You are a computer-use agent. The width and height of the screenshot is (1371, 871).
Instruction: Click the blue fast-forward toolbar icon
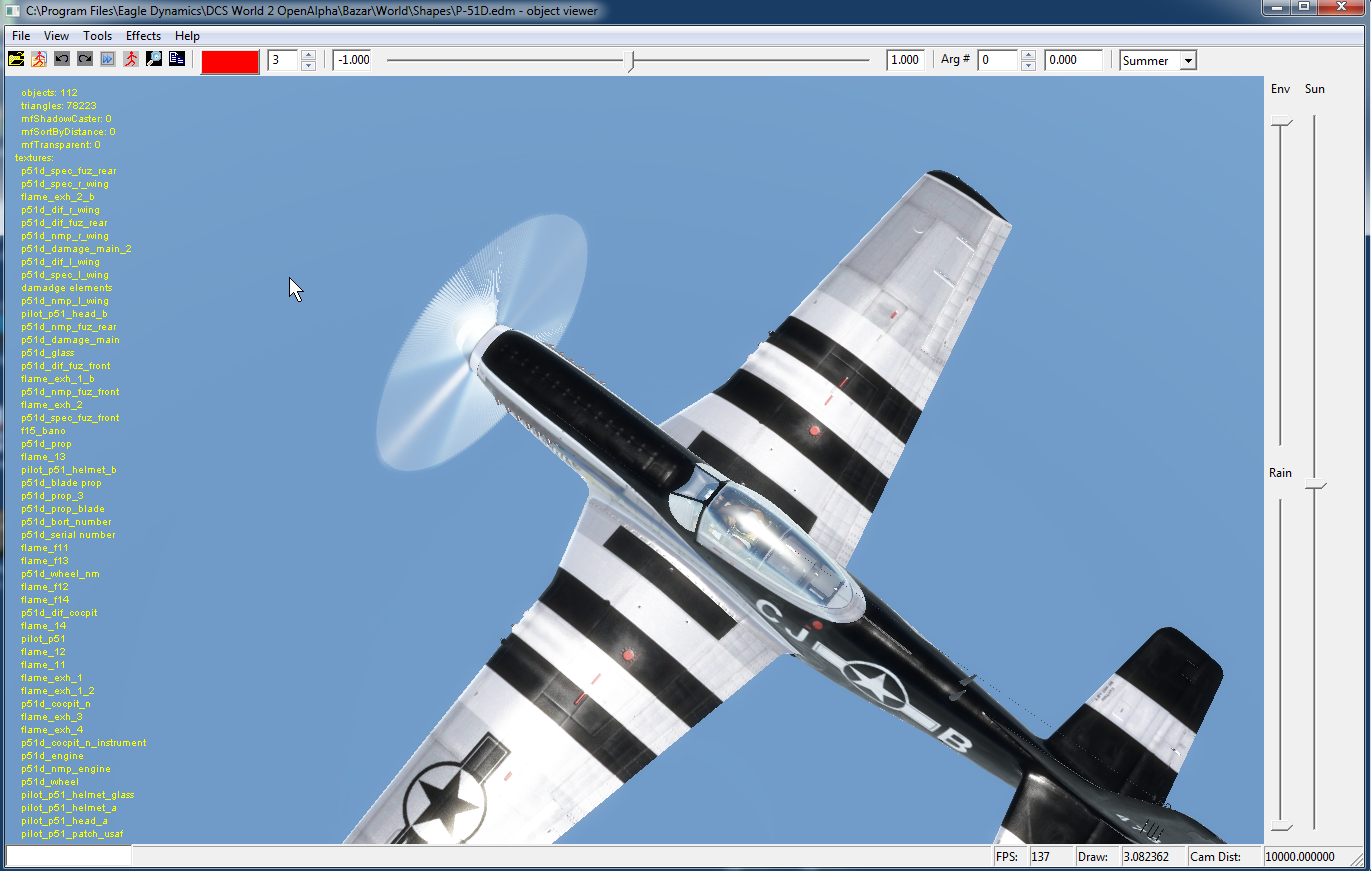[108, 60]
